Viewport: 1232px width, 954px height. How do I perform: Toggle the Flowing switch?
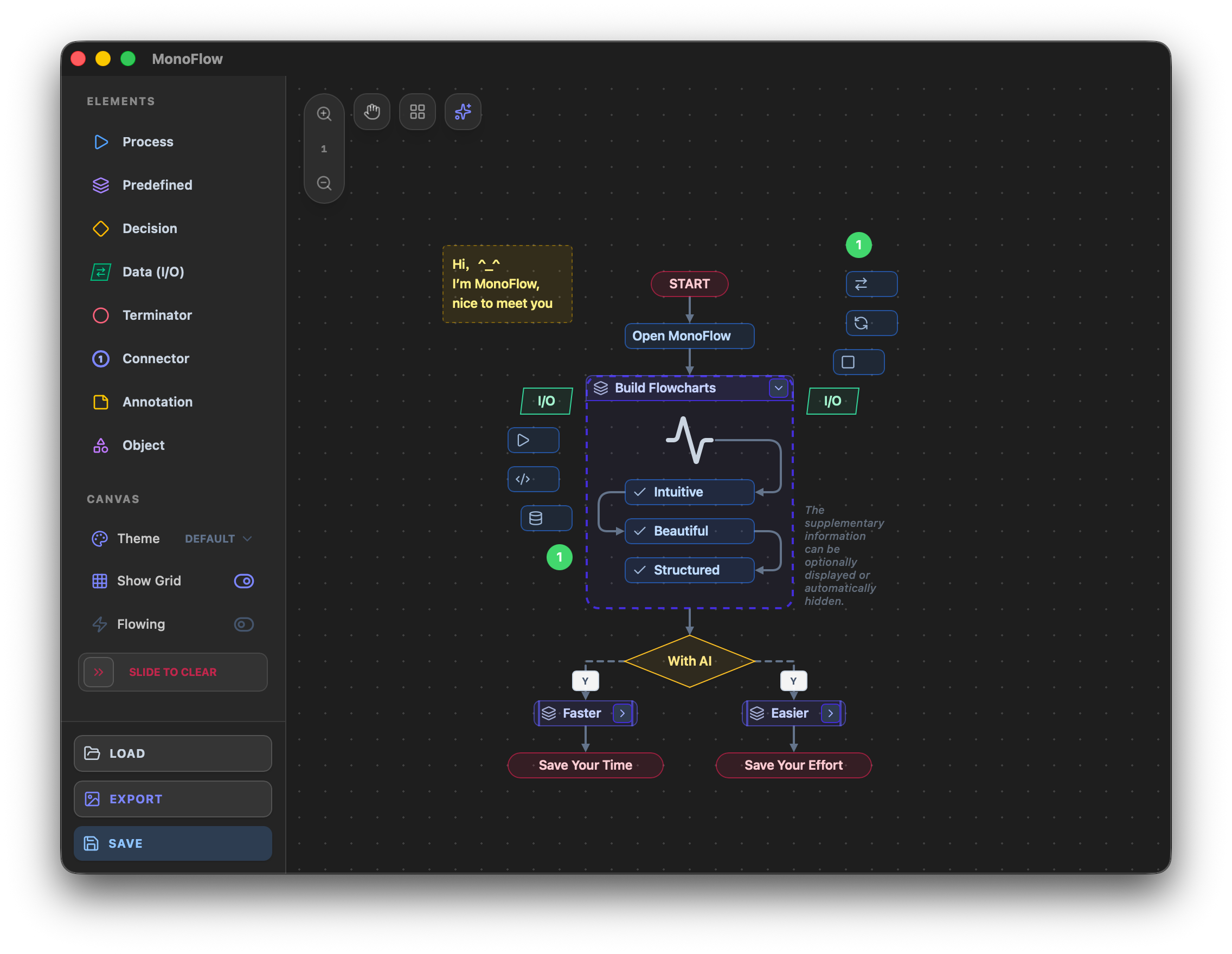pyautogui.click(x=243, y=624)
